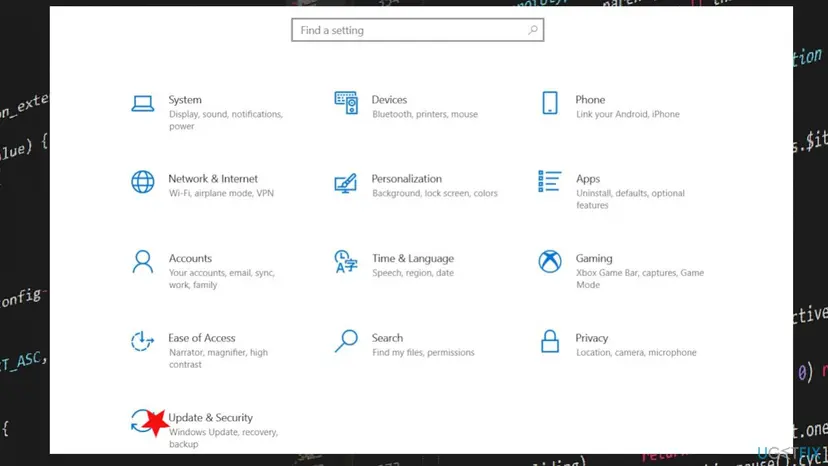
Task: Click the magnifier icon in search box
Action: (x=533, y=30)
